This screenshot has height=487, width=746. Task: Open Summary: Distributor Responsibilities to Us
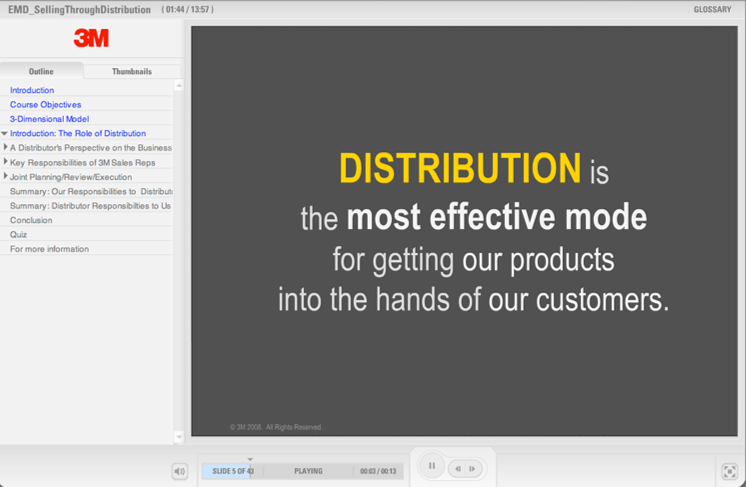90,206
